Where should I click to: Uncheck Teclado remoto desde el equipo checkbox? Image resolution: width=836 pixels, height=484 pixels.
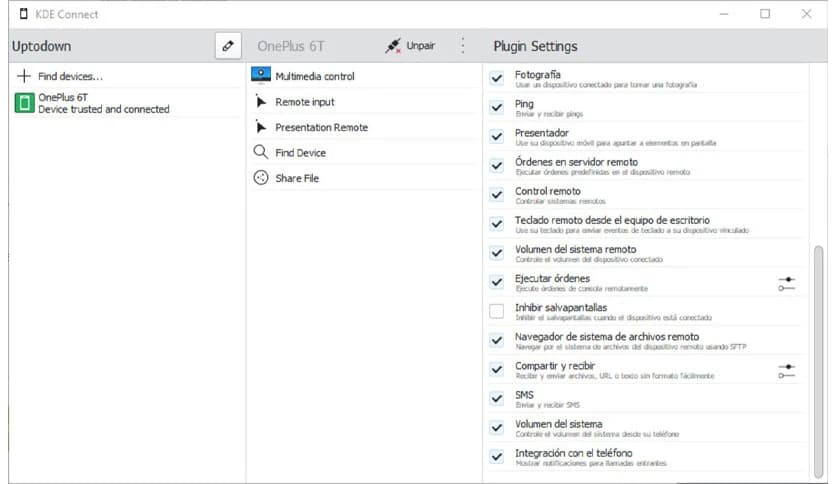[x=496, y=224]
